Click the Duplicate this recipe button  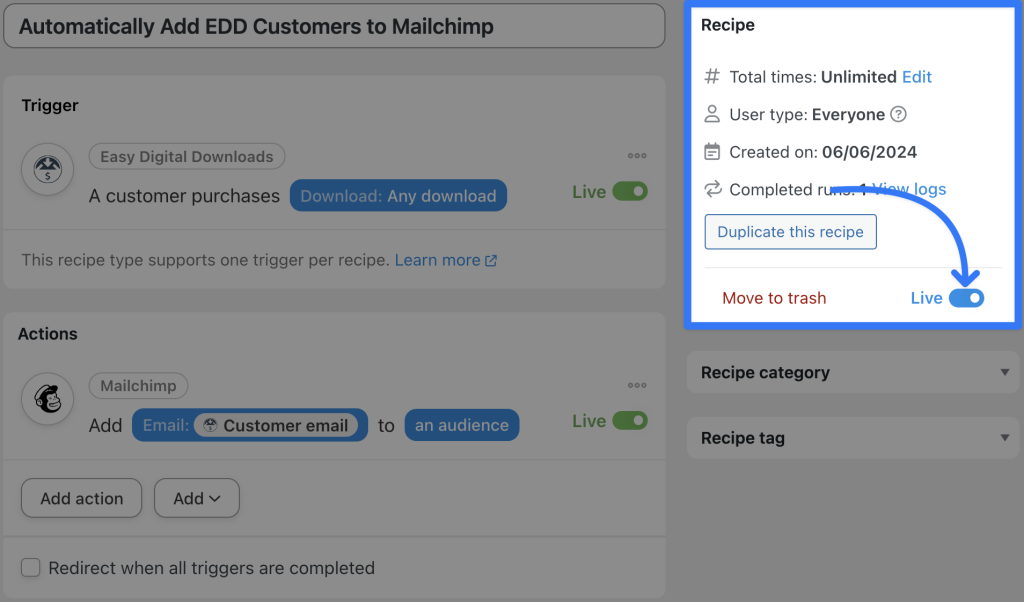click(x=790, y=231)
